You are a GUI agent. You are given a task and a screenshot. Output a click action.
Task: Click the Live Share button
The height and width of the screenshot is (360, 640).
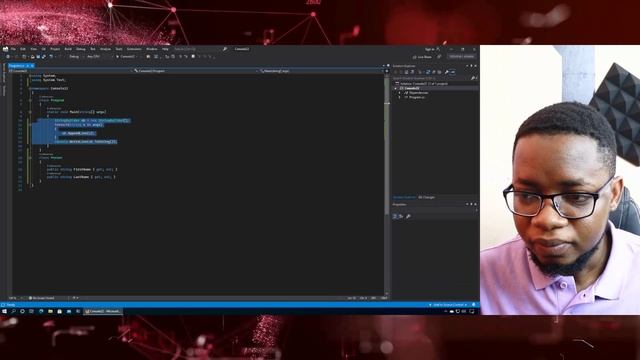[x=422, y=57]
